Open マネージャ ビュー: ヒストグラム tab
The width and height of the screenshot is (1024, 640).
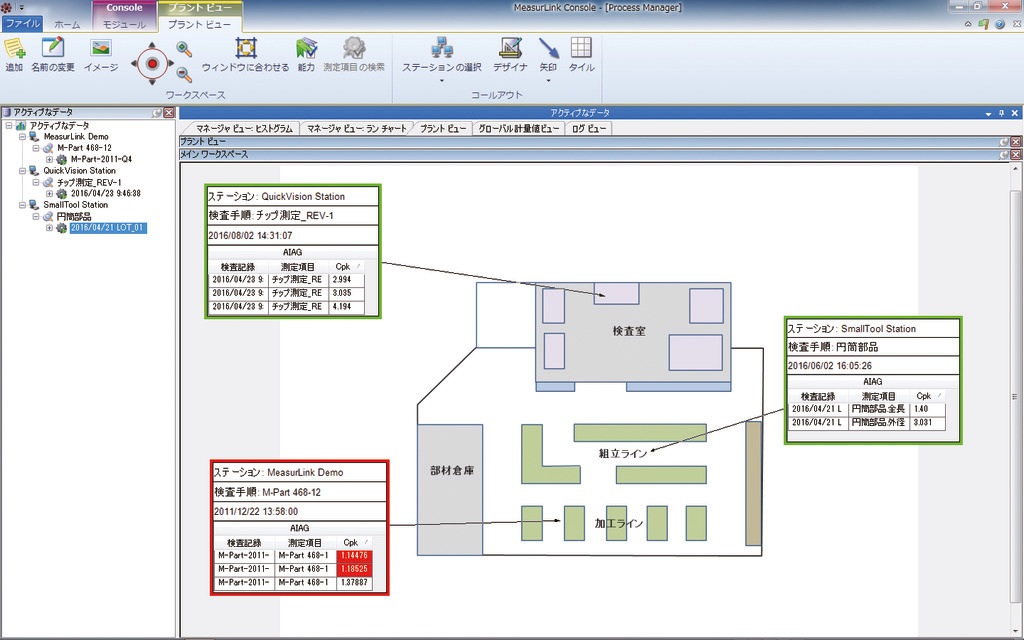click(x=244, y=128)
